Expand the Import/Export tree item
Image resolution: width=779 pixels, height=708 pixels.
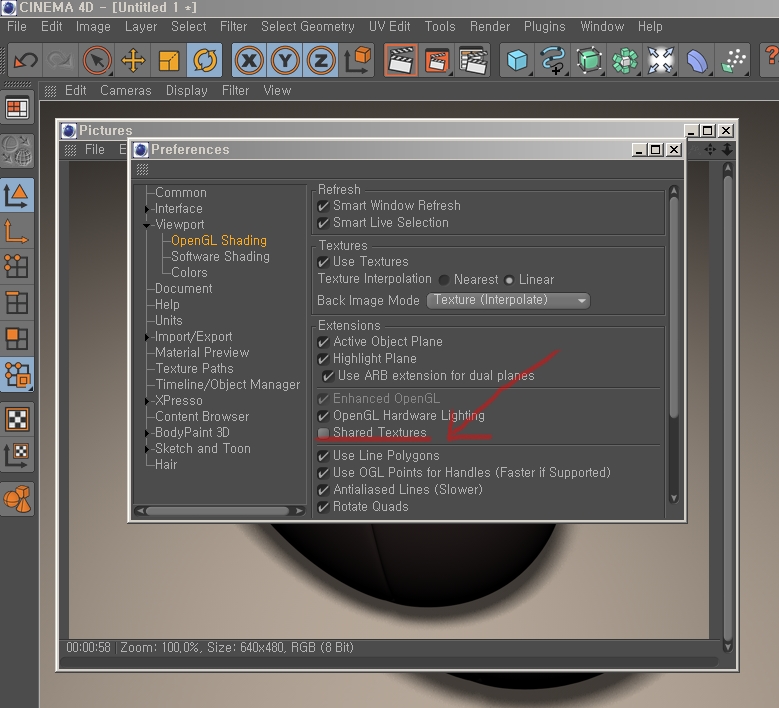click(147, 337)
